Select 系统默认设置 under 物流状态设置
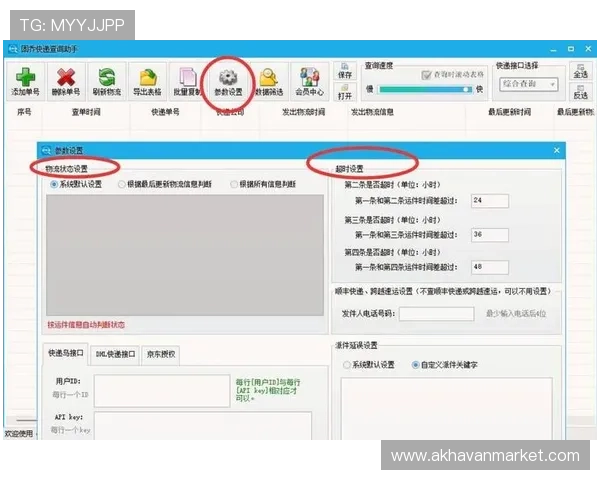This screenshot has height=480, width=600. (x=54, y=184)
